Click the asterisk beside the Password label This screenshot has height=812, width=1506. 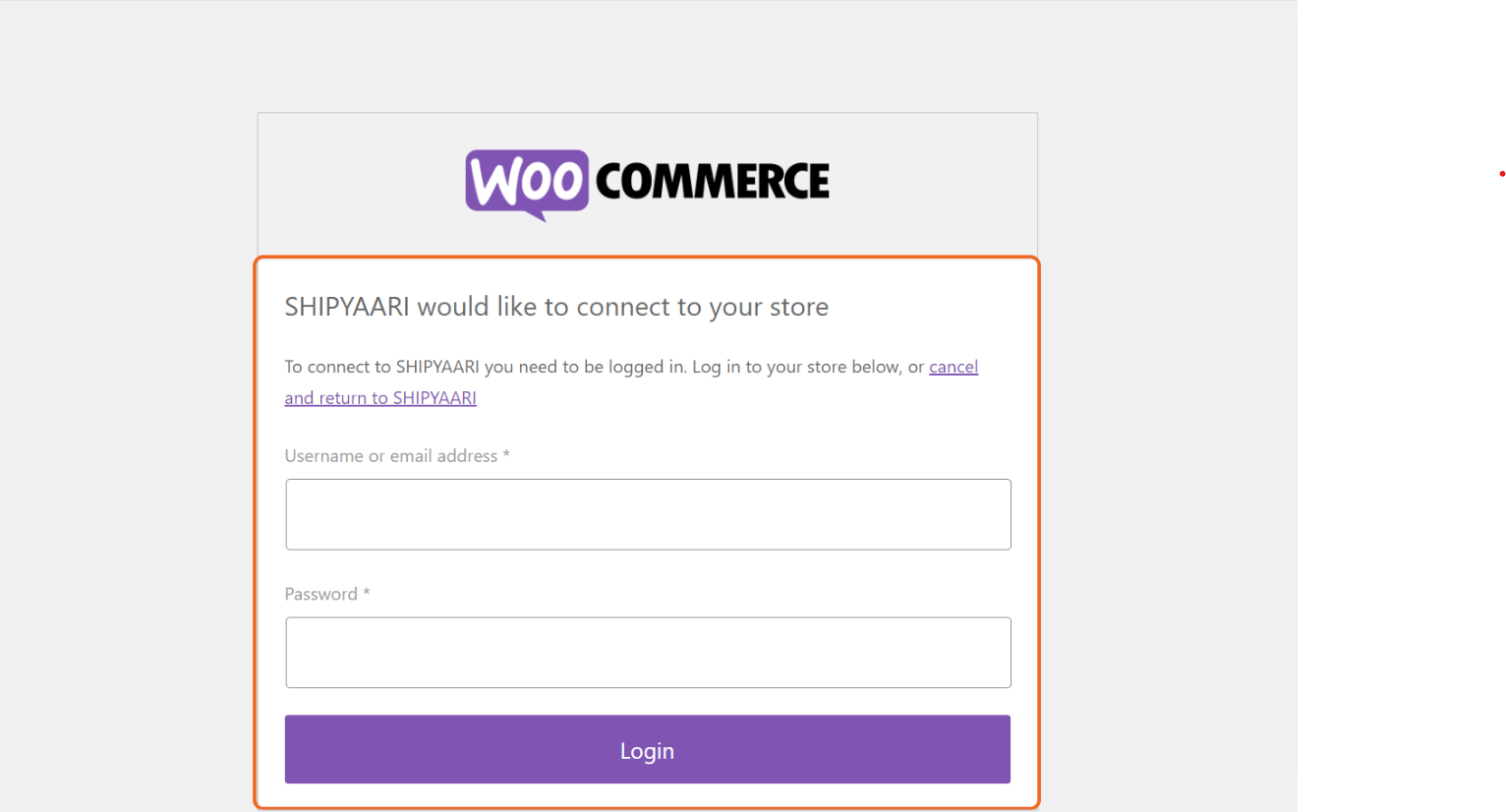[x=367, y=593]
